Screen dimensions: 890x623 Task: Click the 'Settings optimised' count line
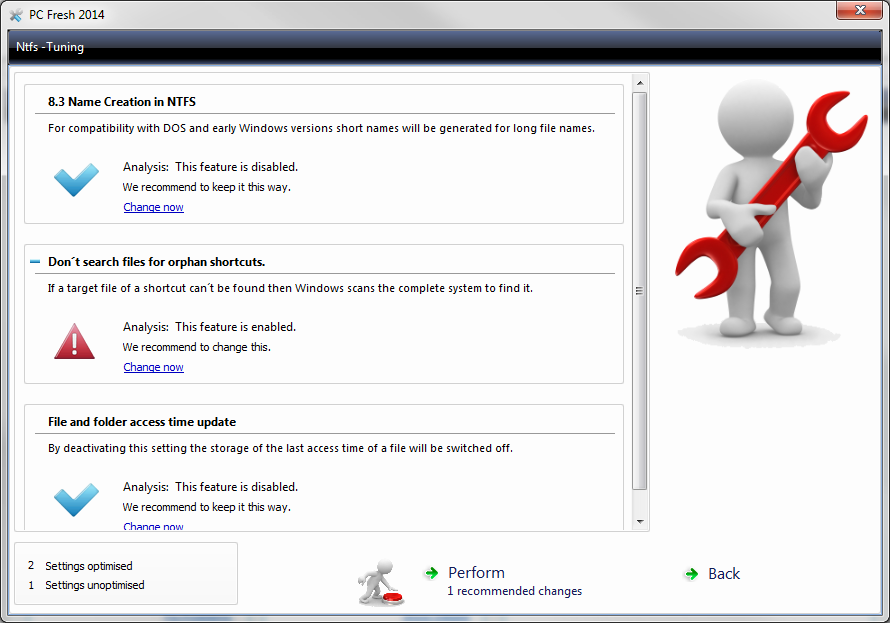pos(80,566)
